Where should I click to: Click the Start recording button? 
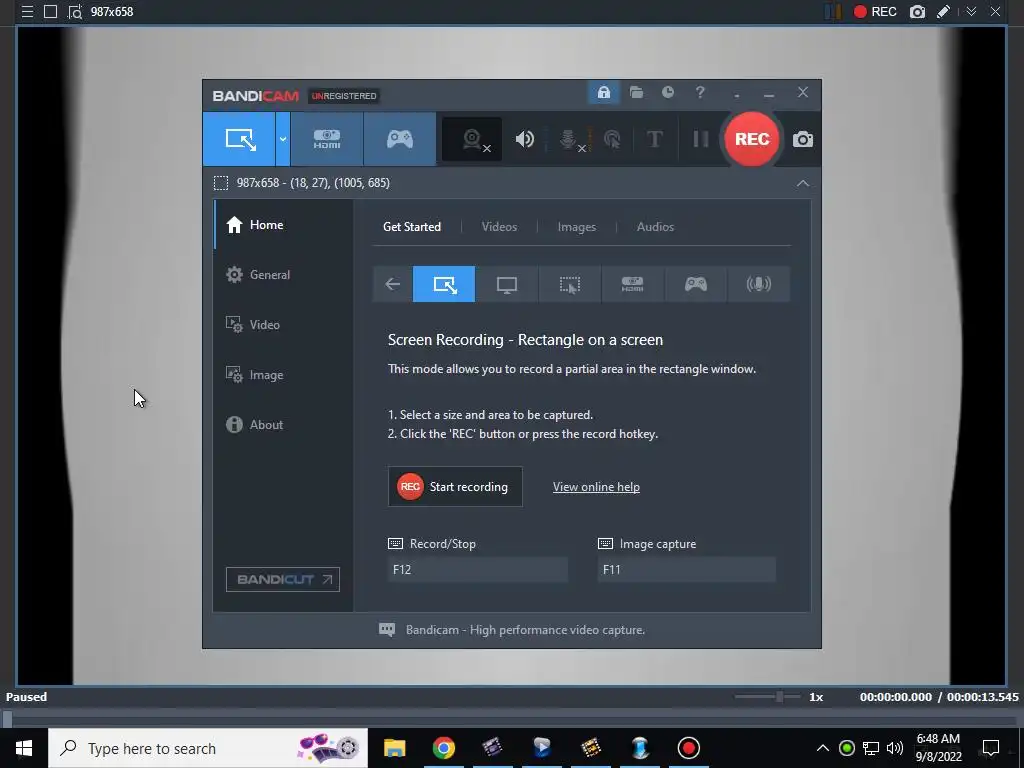455,487
